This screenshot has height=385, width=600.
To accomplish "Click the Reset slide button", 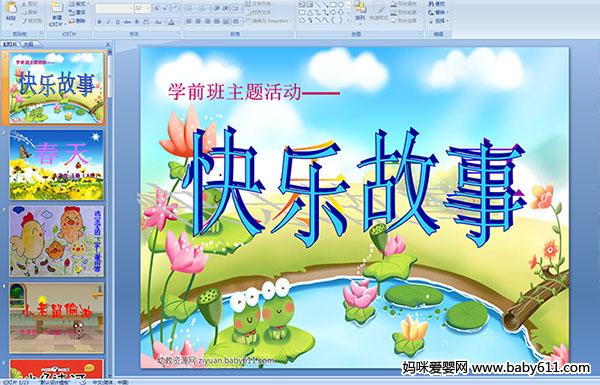I will click(78, 13).
